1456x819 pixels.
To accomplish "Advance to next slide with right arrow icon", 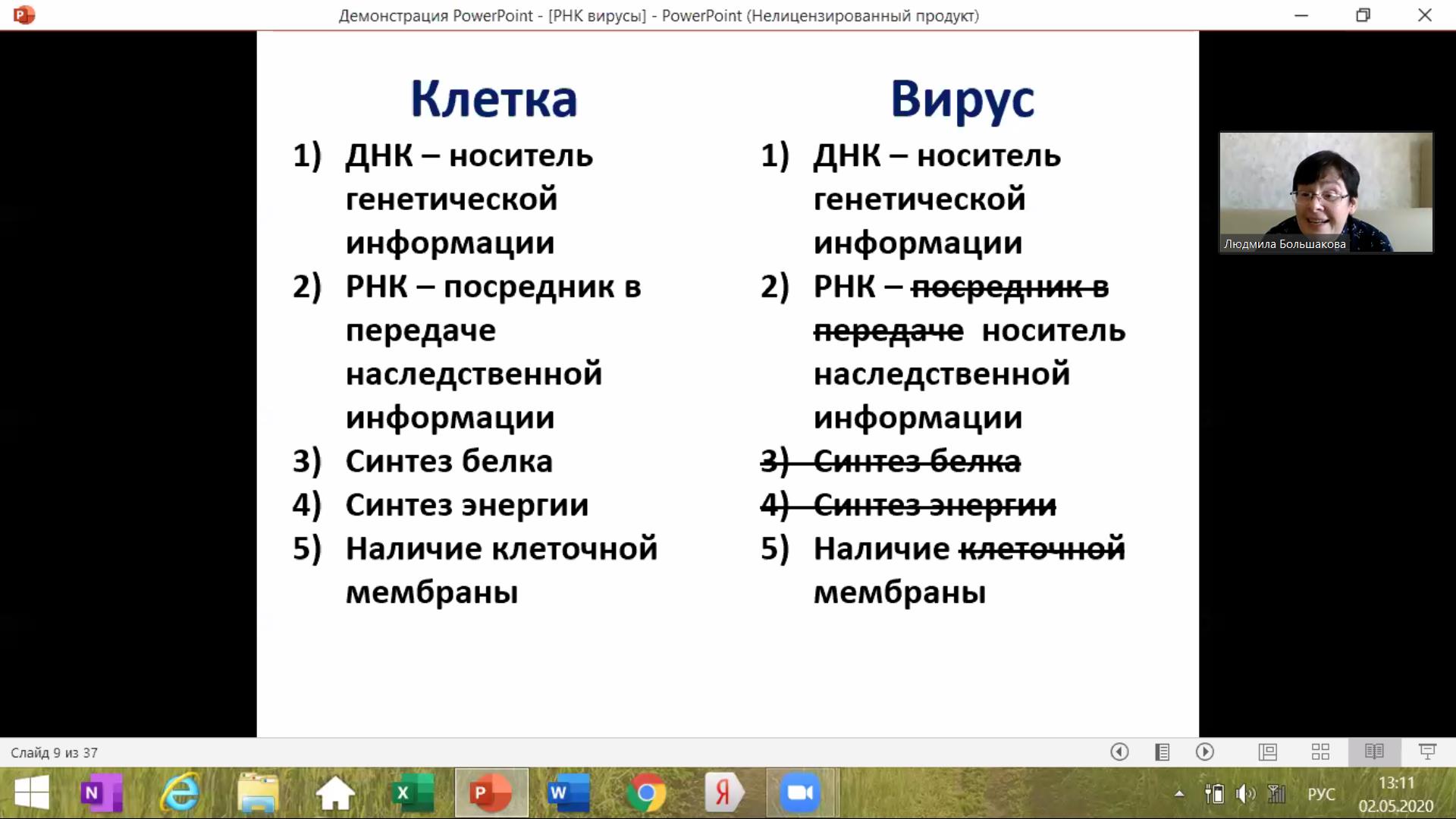I will coord(1205,752).
